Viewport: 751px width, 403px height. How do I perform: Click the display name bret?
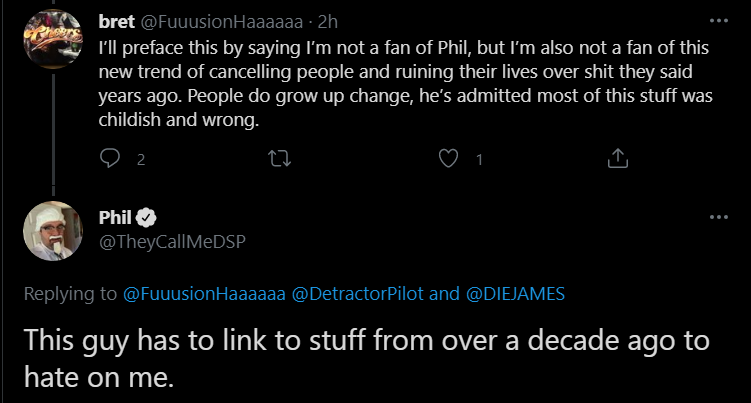point(116,22)
